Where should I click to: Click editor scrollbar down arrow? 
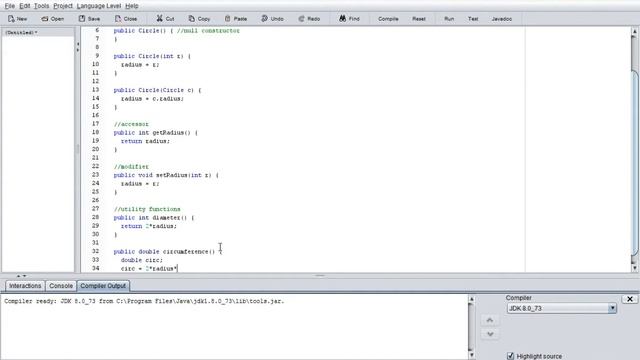(x=634, y=268)
